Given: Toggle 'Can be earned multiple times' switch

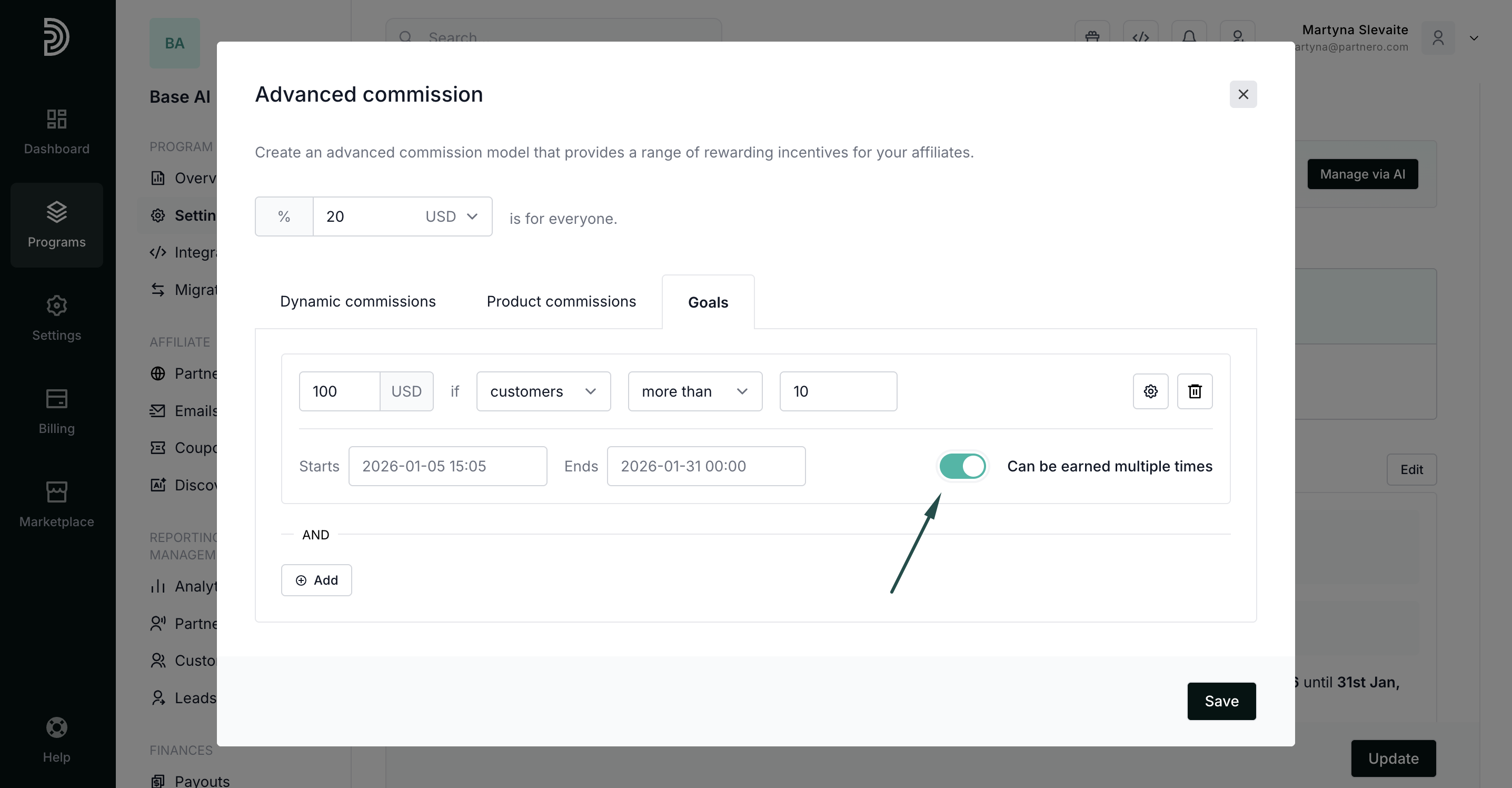Looking at the screenshot, I should click(x=962, y=466).
